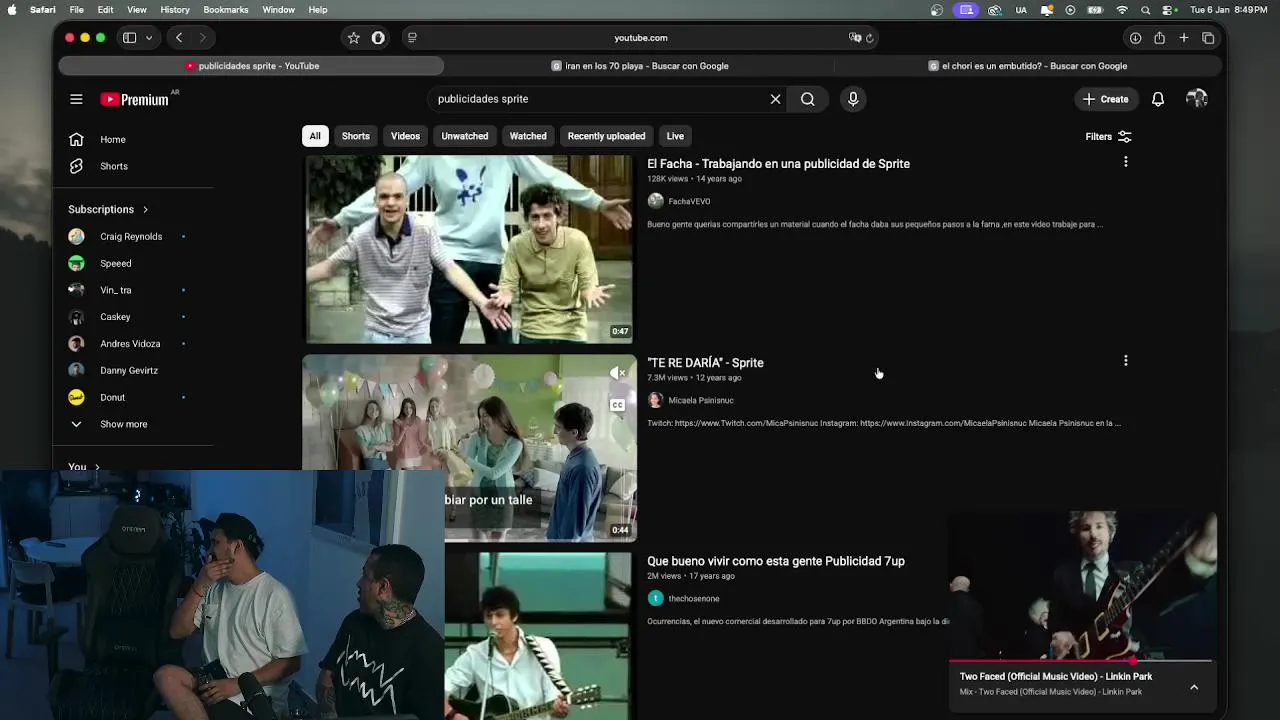The width and height of the screenshot is (1280, 720).
Task: Go back with Safari back arrow
Action: click(179, 38)
